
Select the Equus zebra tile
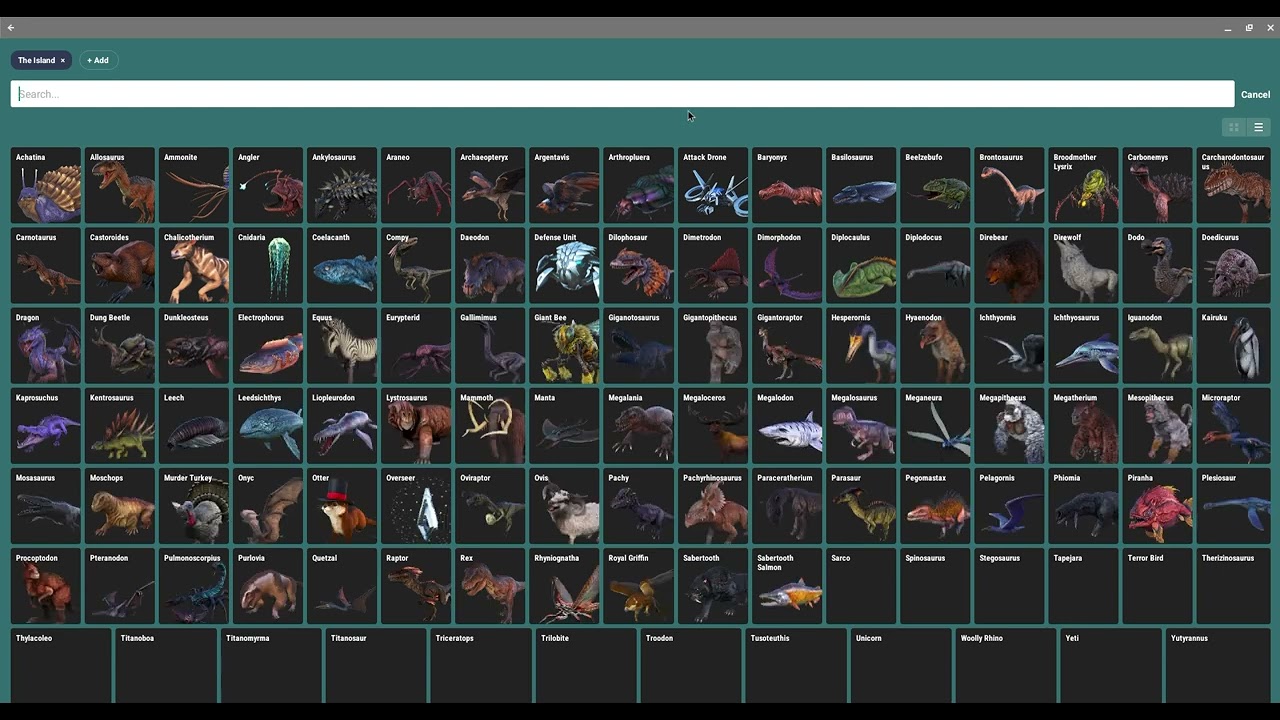coord(342,345)
